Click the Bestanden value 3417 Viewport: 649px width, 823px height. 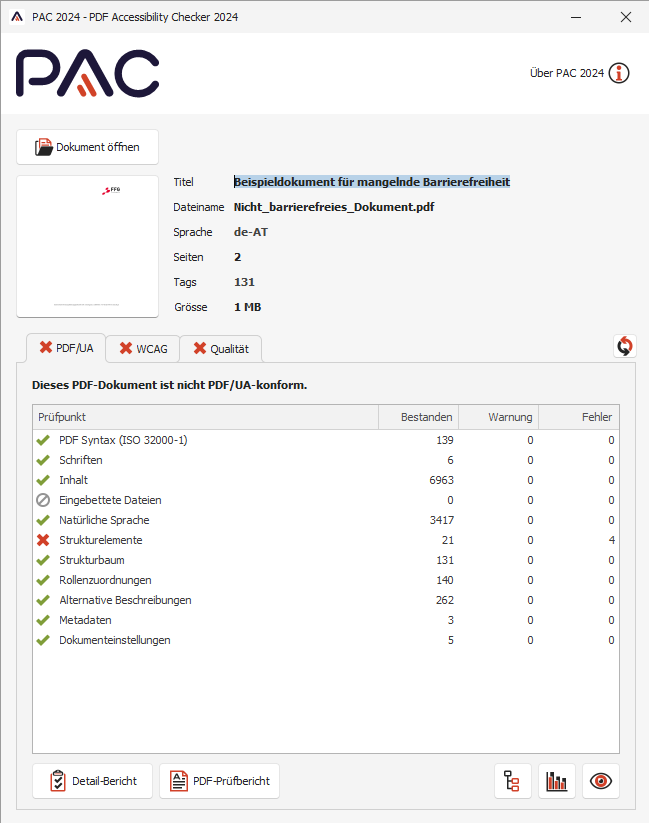[441, 520]
